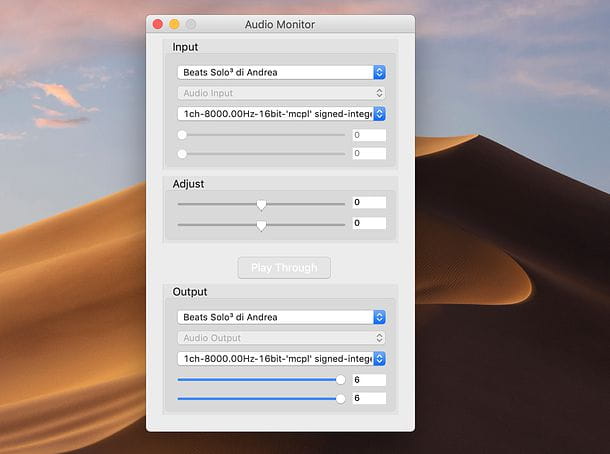Viewport: 610px width, 454px height.
Task: Click the second Adjust slider thumb
Action: click(x=261, y=225)
